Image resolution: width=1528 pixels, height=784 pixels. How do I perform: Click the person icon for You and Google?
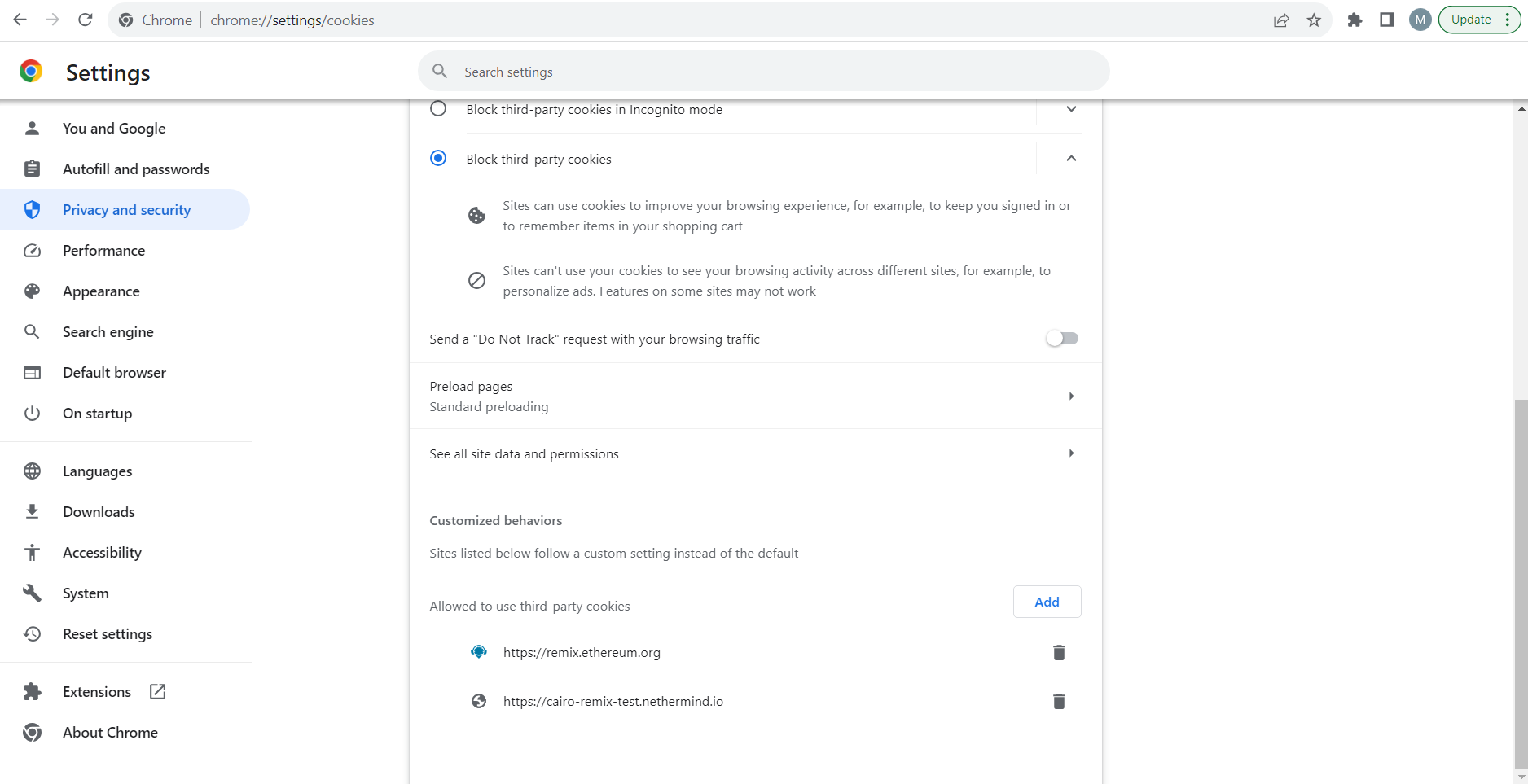(x=32, y=128)
